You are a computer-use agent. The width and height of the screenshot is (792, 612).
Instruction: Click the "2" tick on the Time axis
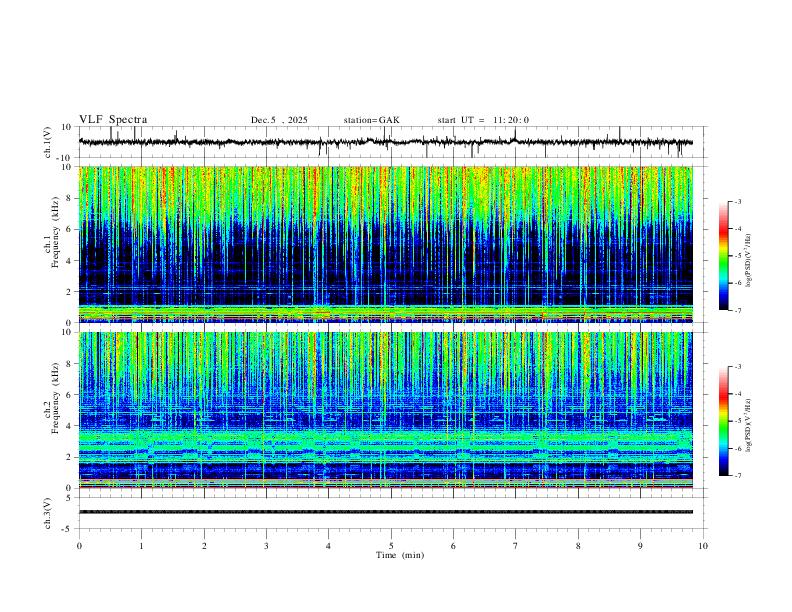[x=204, y=546]
